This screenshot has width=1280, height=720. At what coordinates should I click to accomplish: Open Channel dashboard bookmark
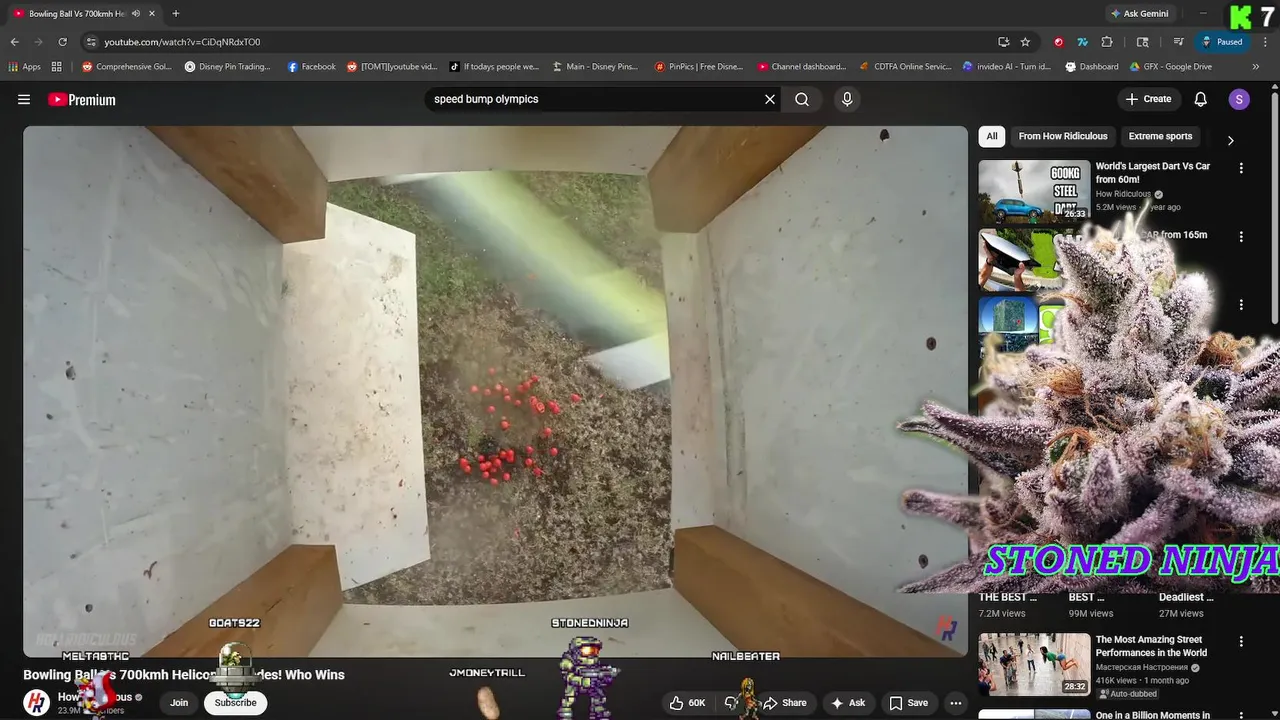[x=802, y=67]
